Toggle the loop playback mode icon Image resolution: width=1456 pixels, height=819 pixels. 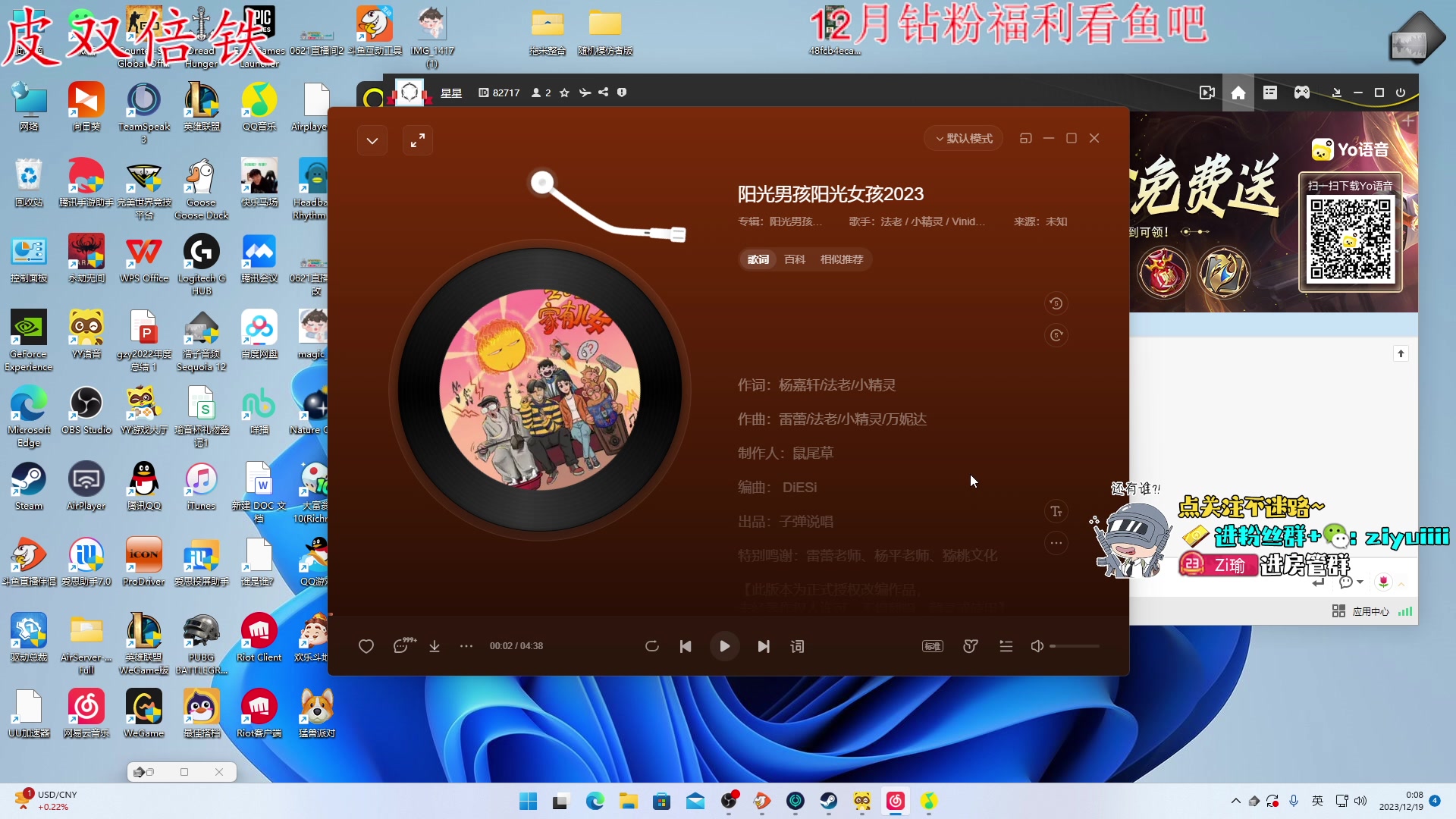point(651,646)
